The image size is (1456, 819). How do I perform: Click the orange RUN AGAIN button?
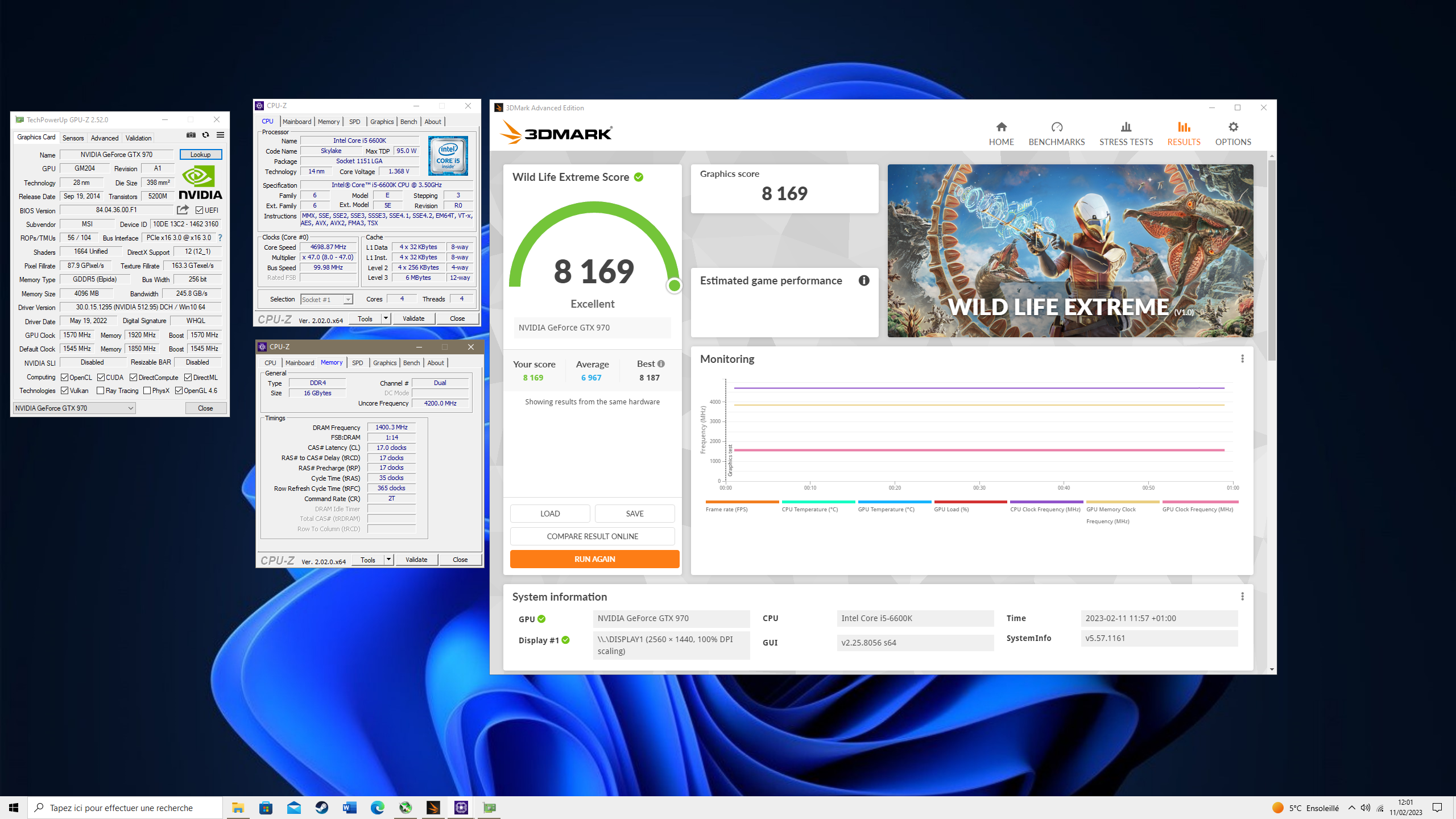[x=595, y=559]
